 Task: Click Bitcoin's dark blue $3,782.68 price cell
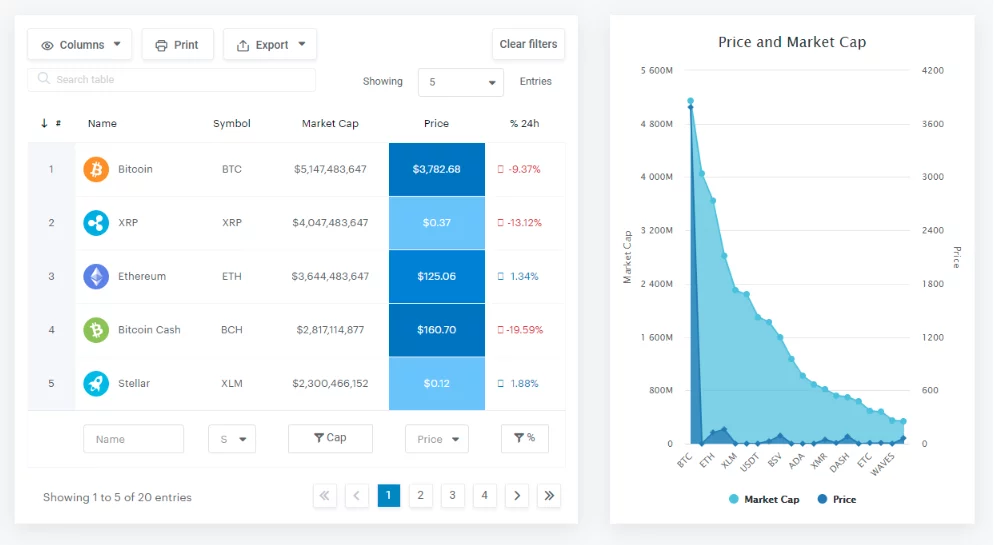436,169
